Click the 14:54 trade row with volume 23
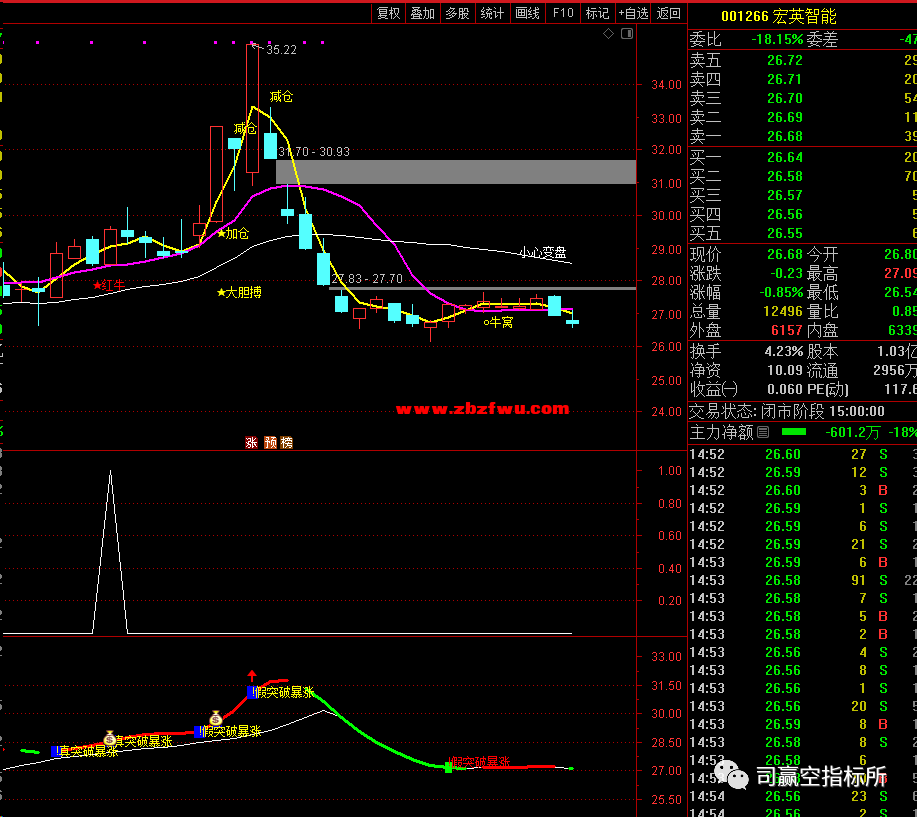Viewport: 917px width, 817px height. 802,796
